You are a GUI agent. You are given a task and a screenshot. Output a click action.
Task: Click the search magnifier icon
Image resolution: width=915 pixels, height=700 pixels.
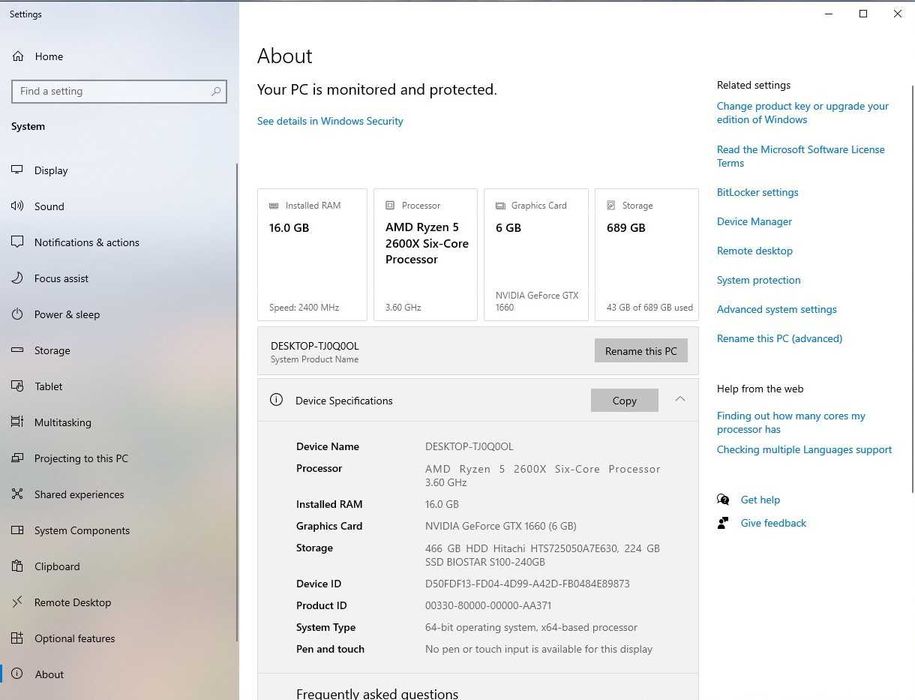[215, 91]
